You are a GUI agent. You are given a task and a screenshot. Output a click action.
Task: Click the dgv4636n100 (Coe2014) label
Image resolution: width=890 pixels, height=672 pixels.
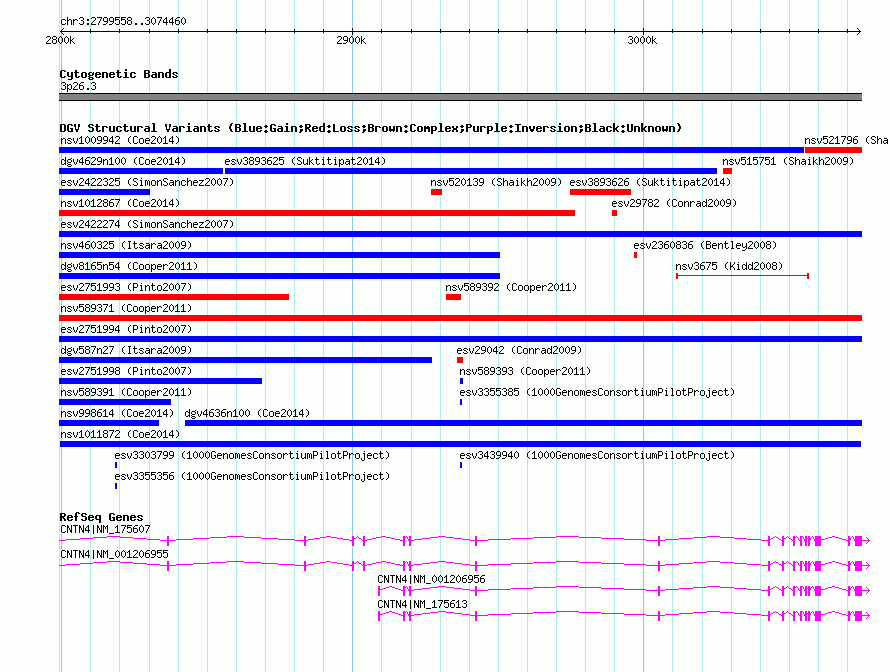[247, 413]
